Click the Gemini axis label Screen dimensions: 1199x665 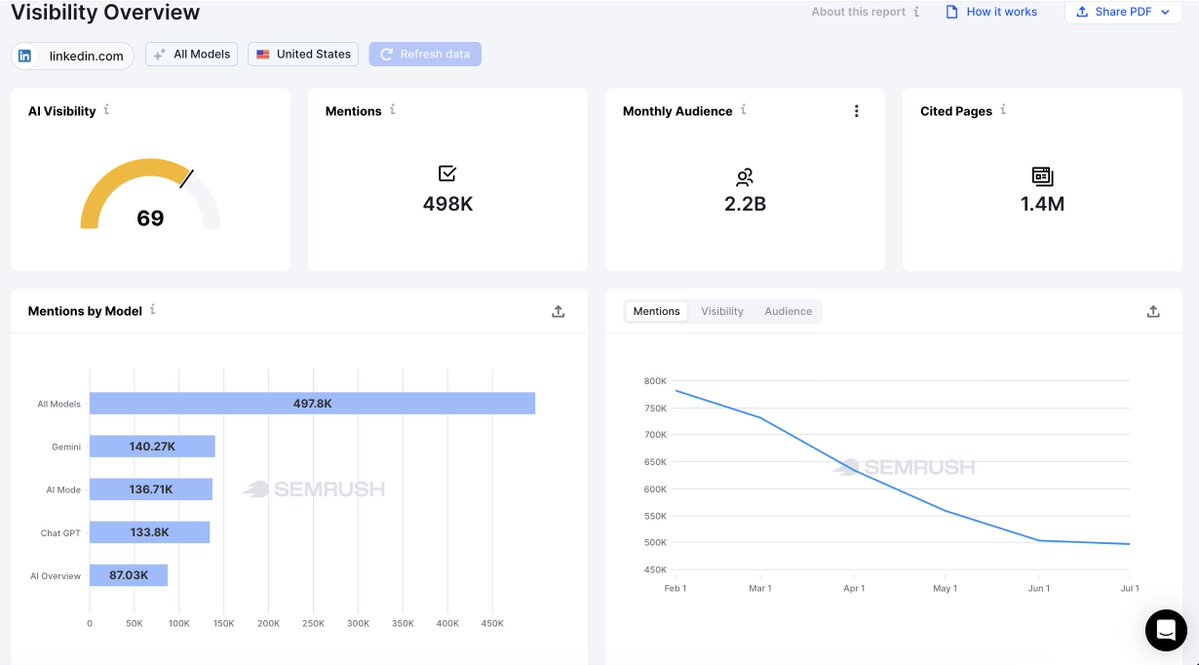point(66,447)
